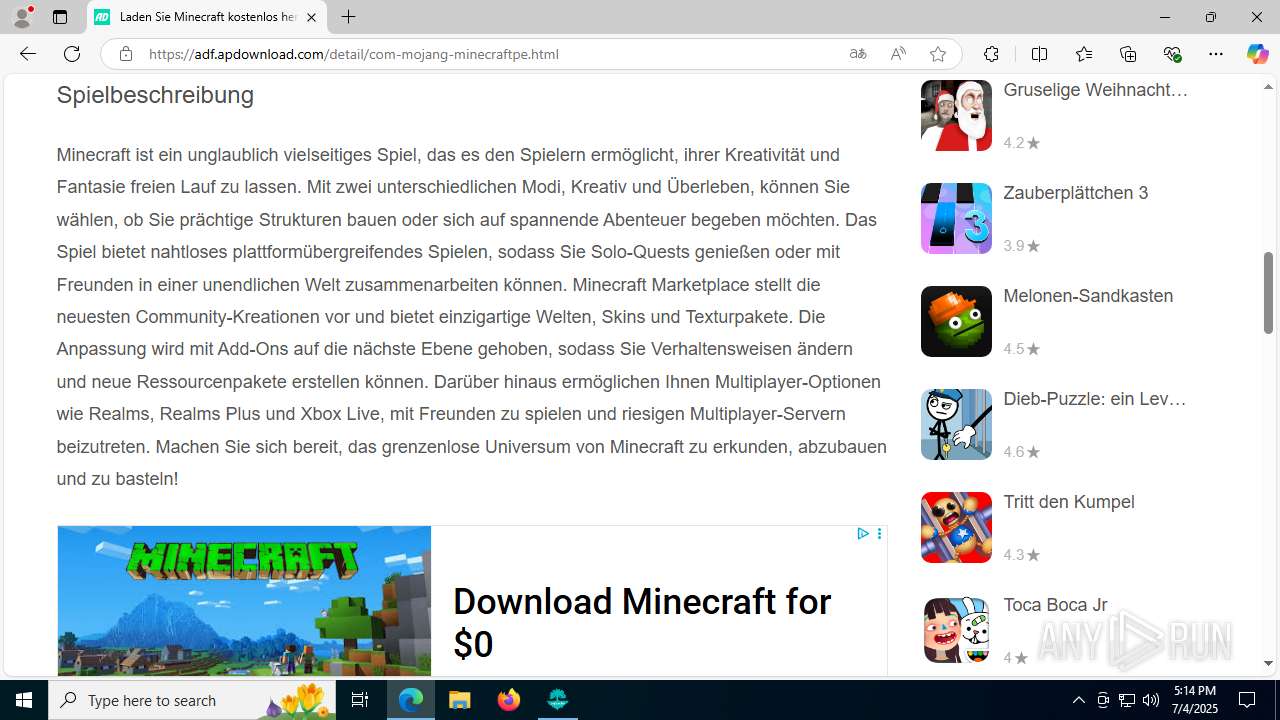The height and width of the screenshot is (720, 1280).
Task: Open Collections panel
Action: 1128,54
